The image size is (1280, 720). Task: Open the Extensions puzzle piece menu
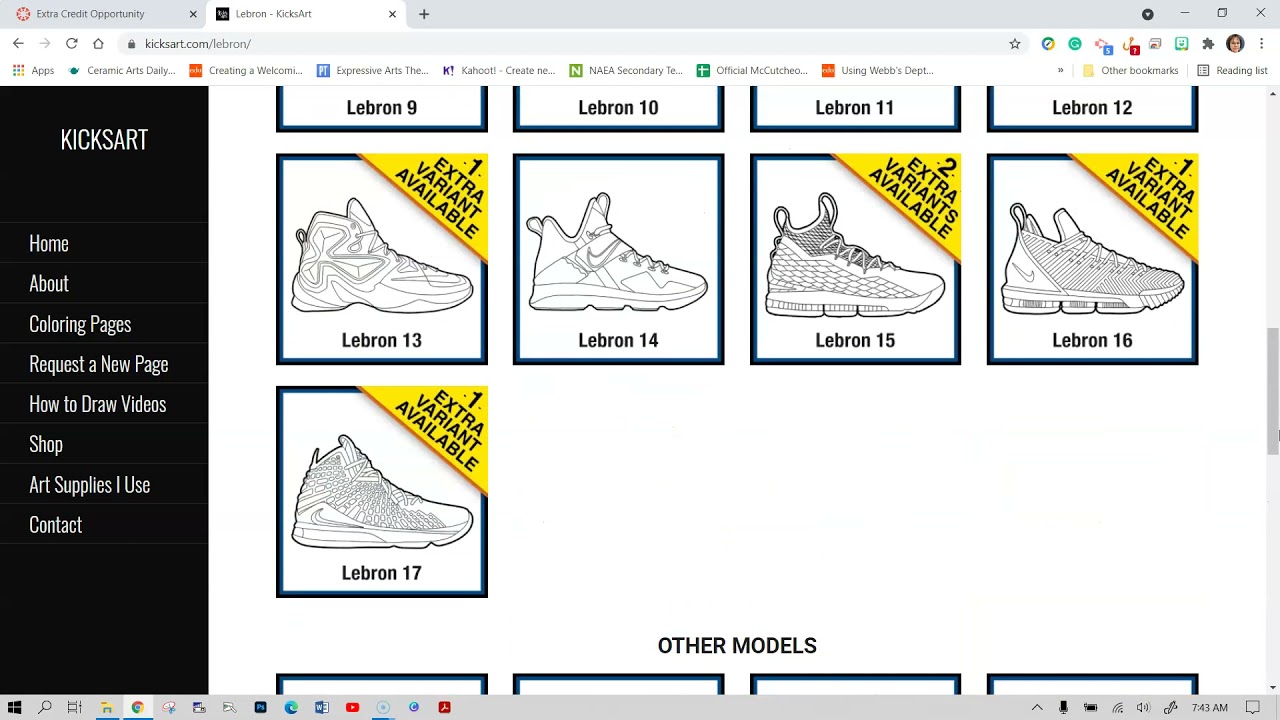point(1208,44)
